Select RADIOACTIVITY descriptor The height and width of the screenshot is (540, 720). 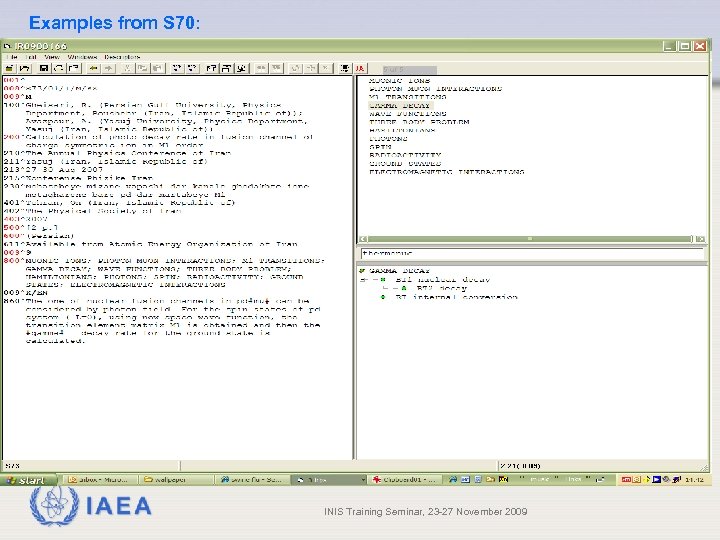coord(405,155)
